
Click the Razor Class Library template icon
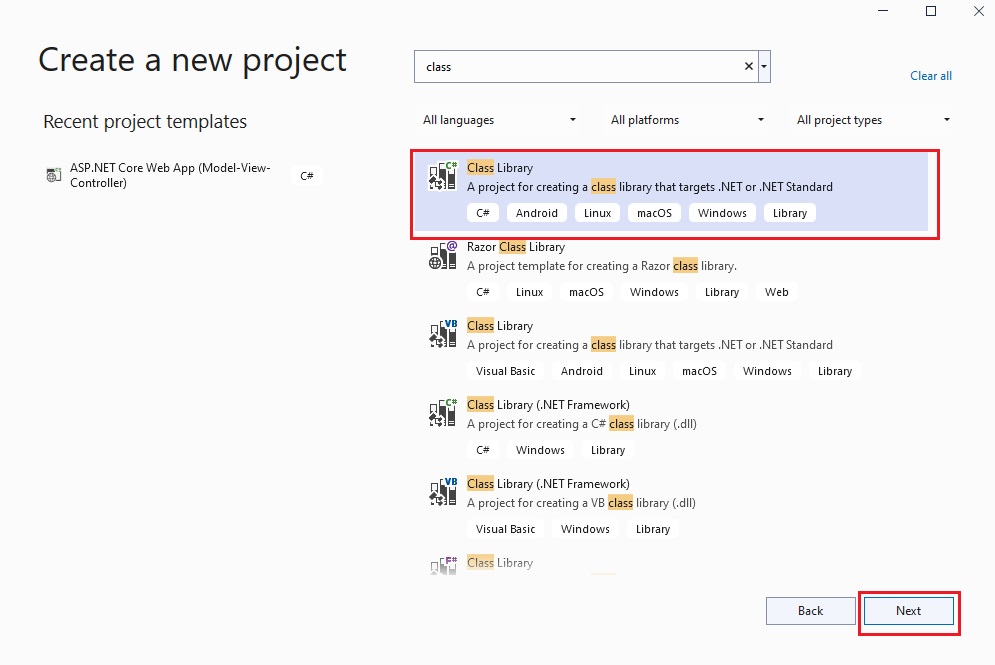tap(443, 255)
